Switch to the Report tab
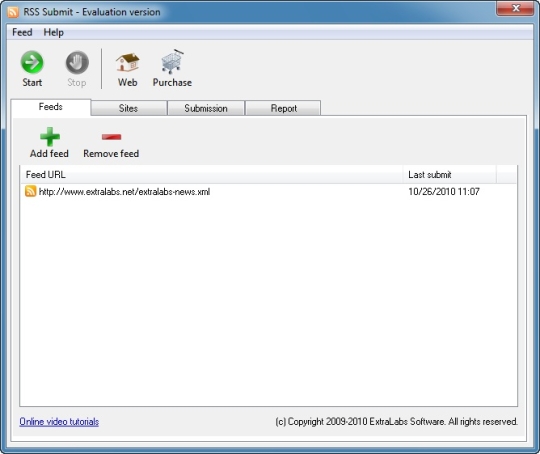The height and width of the screenshot is (454, 540). [283, 108]
